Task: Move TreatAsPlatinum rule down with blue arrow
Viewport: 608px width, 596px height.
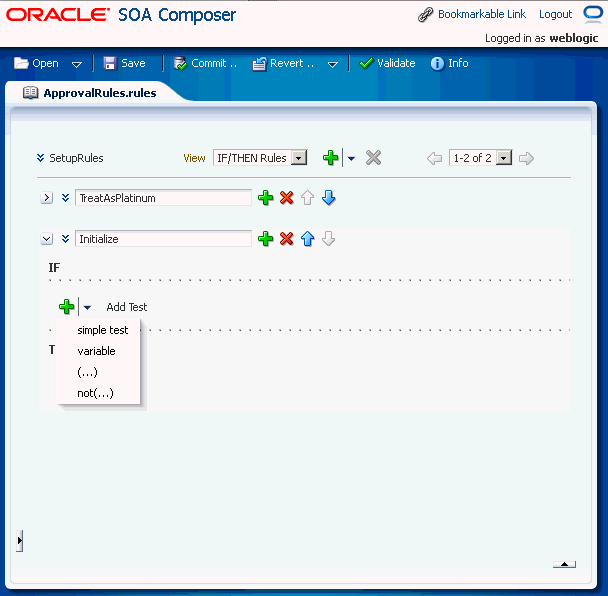Action: [328, 198]
